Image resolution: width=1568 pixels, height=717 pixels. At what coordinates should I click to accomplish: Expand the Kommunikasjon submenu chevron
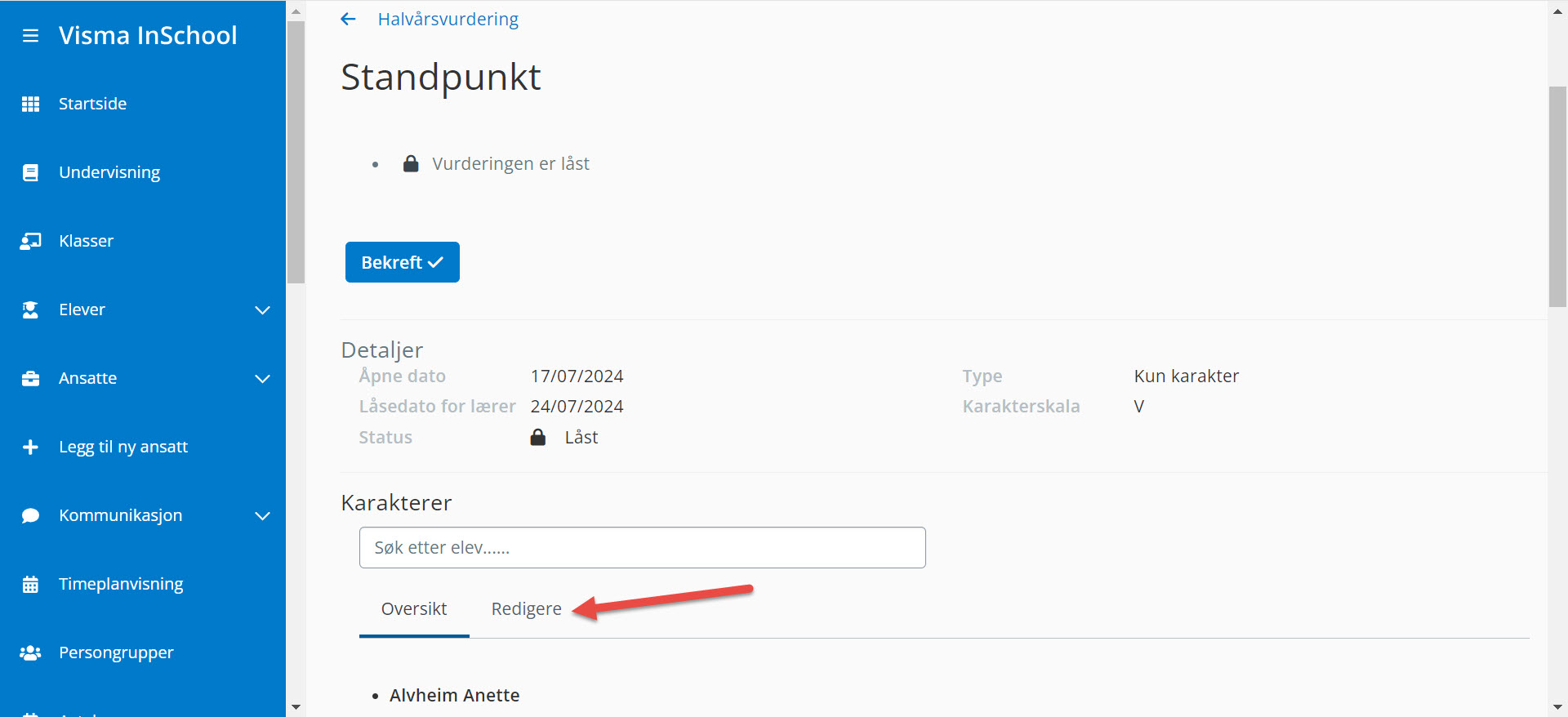[x=262, y=516]
